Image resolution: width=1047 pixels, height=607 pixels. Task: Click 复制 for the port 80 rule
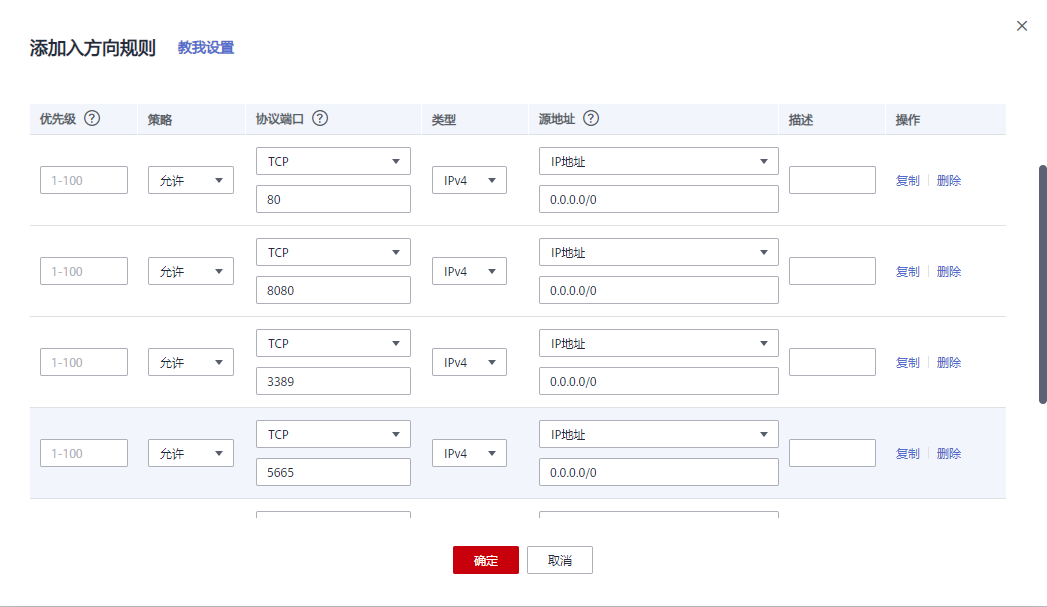pyautogui.click(x=907, y=180)
